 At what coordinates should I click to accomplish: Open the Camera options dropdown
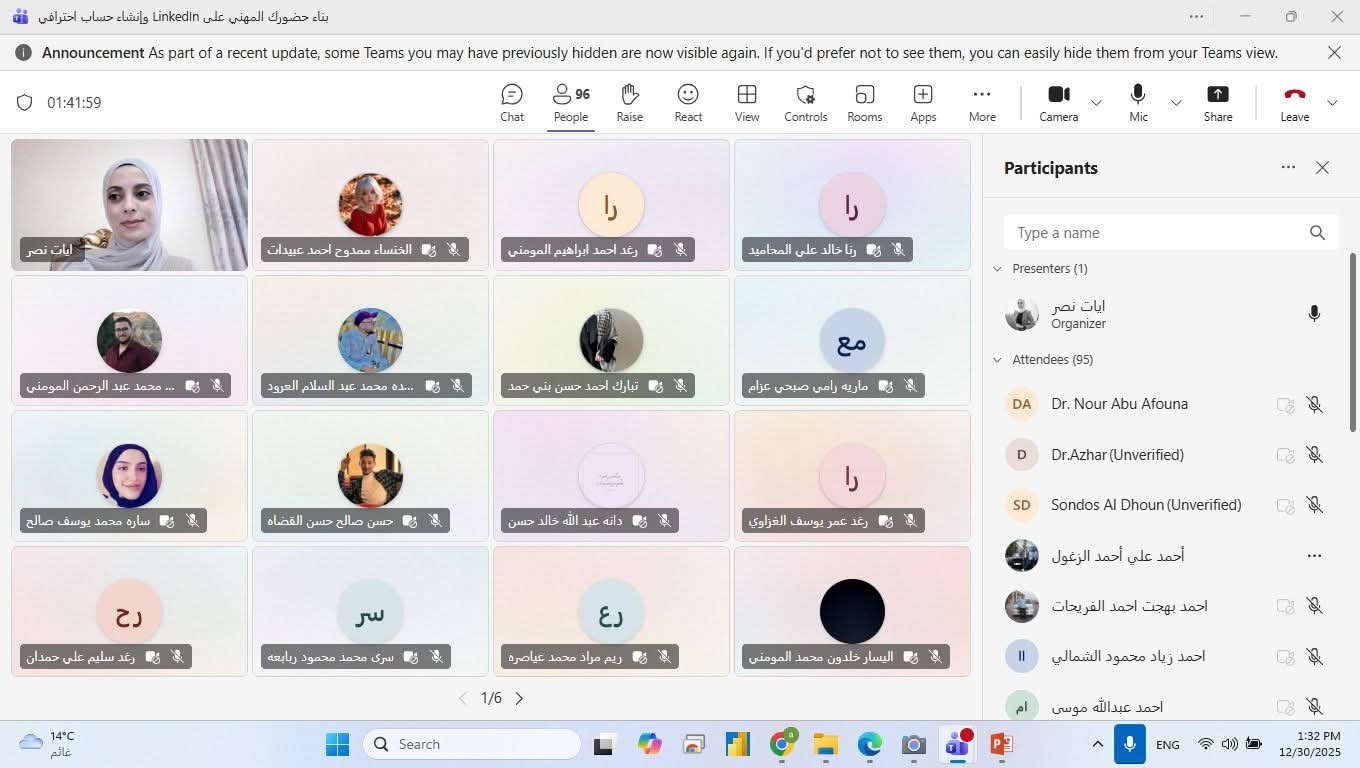point(1096,102)
